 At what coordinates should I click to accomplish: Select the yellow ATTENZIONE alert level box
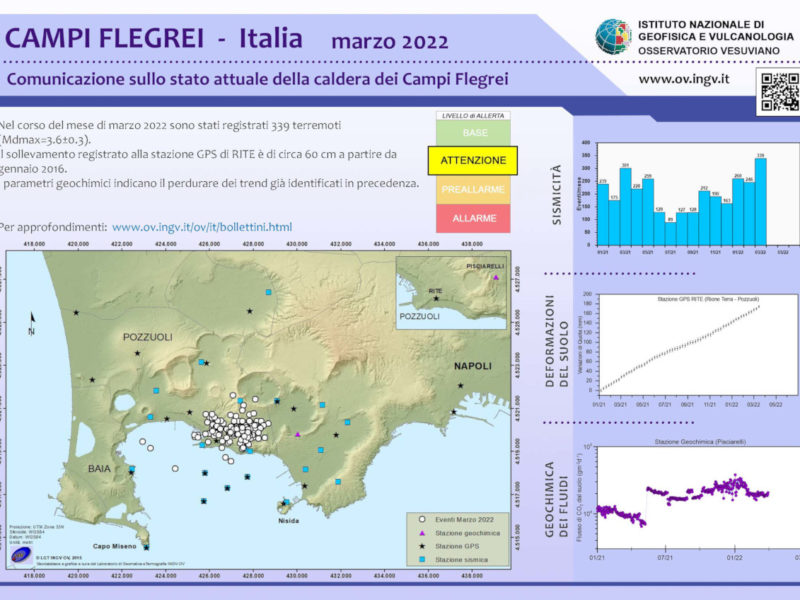(x=473, y=160)
